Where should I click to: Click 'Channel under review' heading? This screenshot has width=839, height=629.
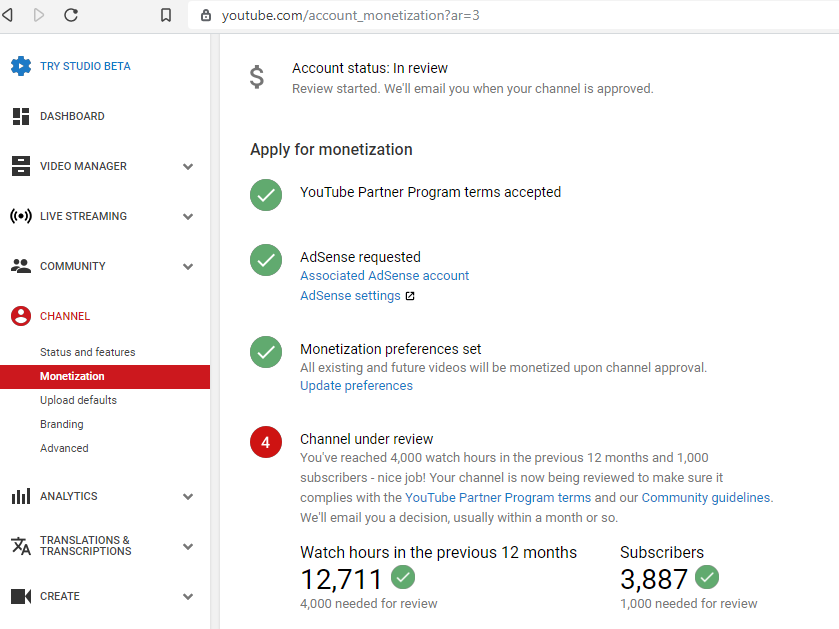click(367, 439)
